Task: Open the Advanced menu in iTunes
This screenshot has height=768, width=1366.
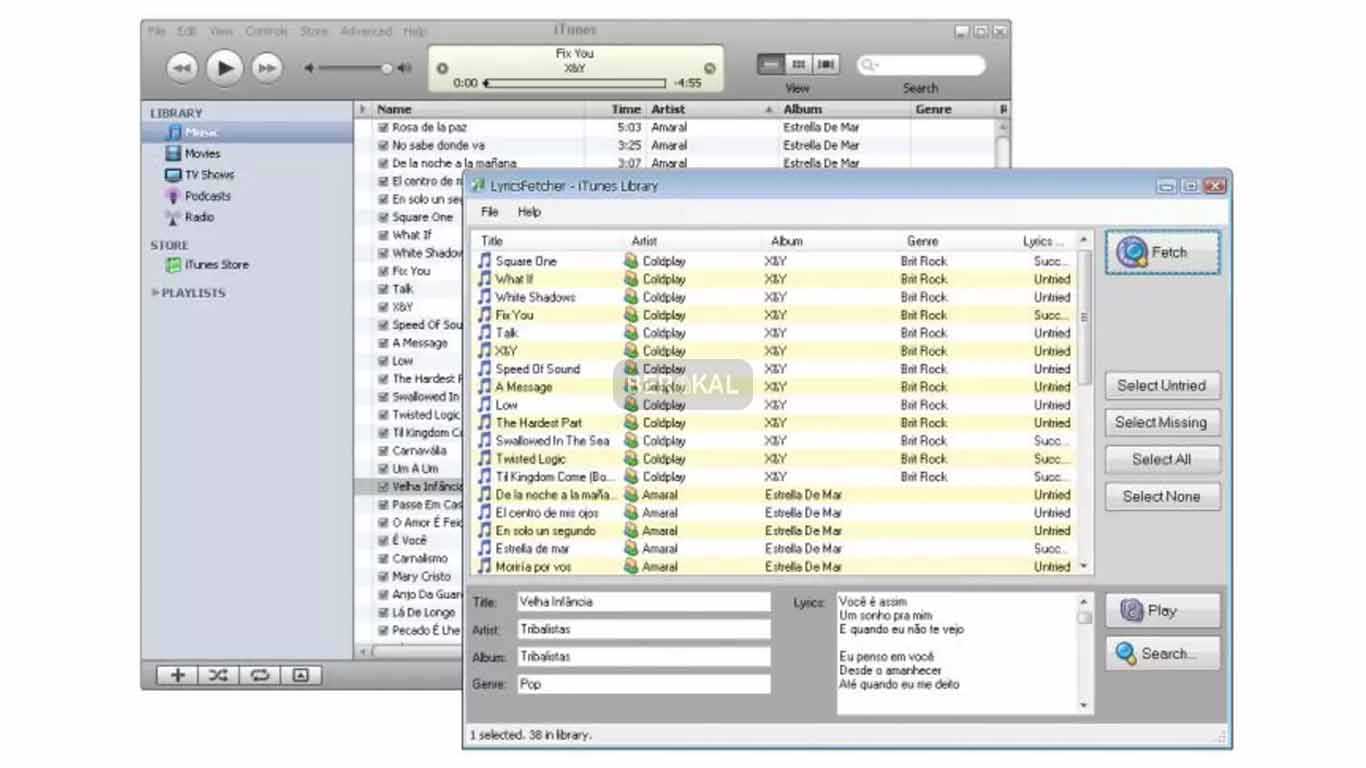Action: coord(366,32)
